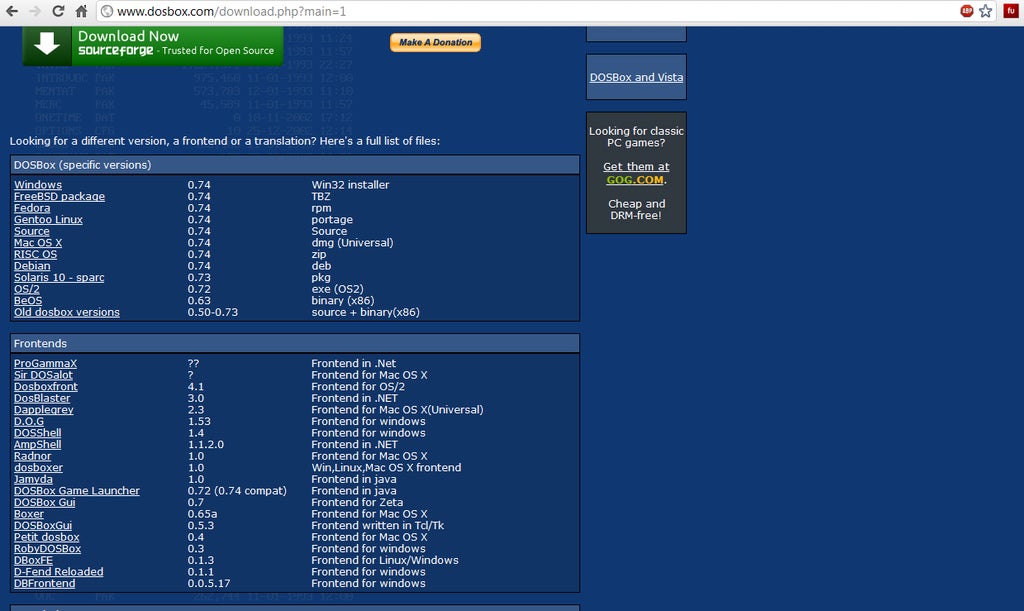Open the DOSBoxGui Tcl/Tk link

(x=43, y=525)
